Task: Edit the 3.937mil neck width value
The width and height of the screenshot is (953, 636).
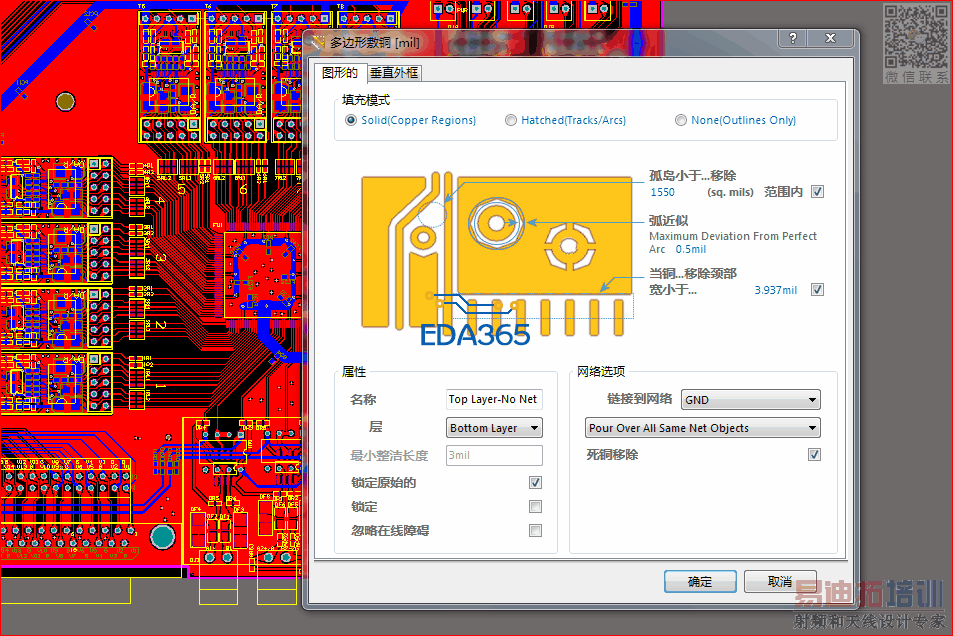Action: click(x=776, y=290)
